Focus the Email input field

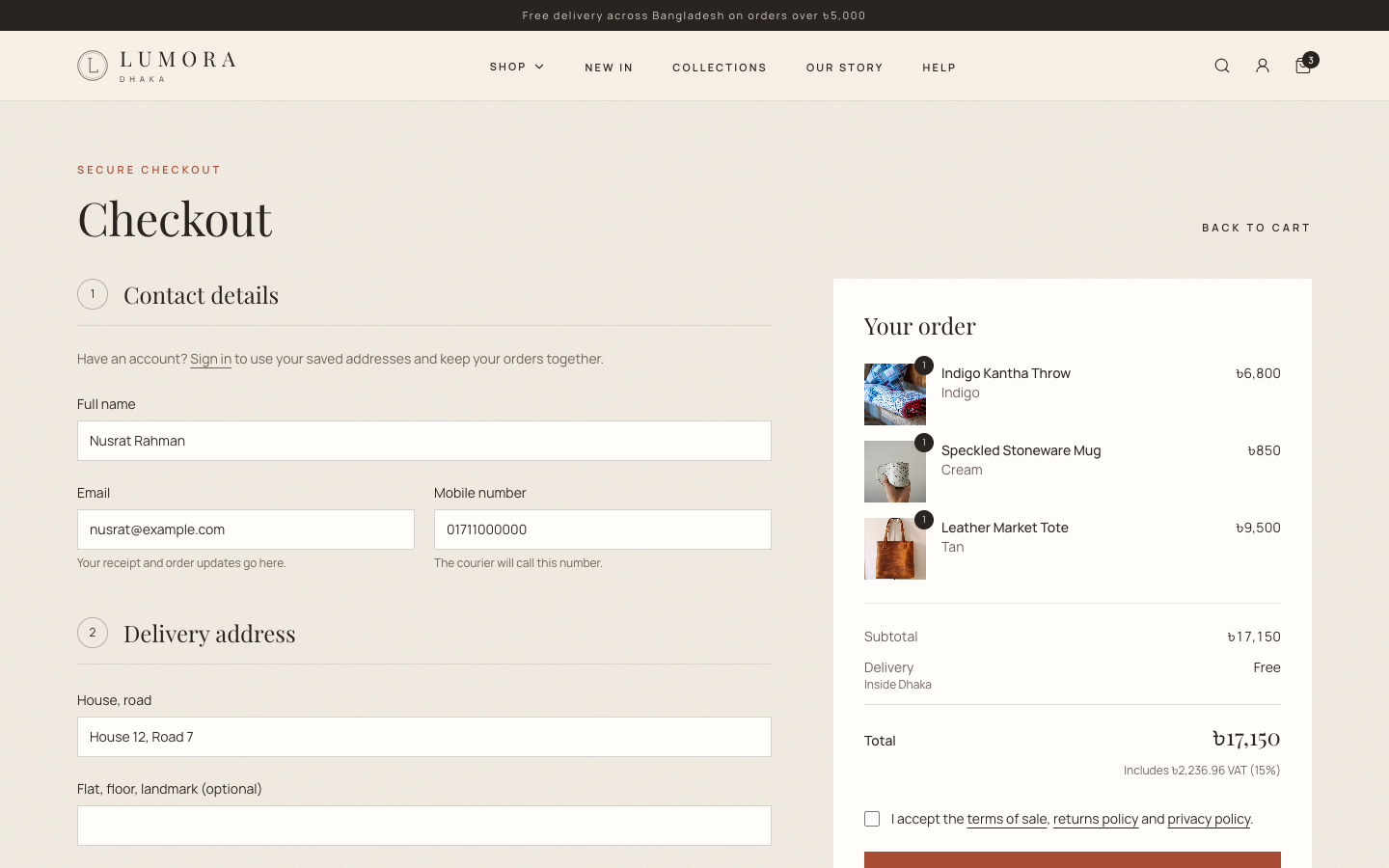(246, 529)
